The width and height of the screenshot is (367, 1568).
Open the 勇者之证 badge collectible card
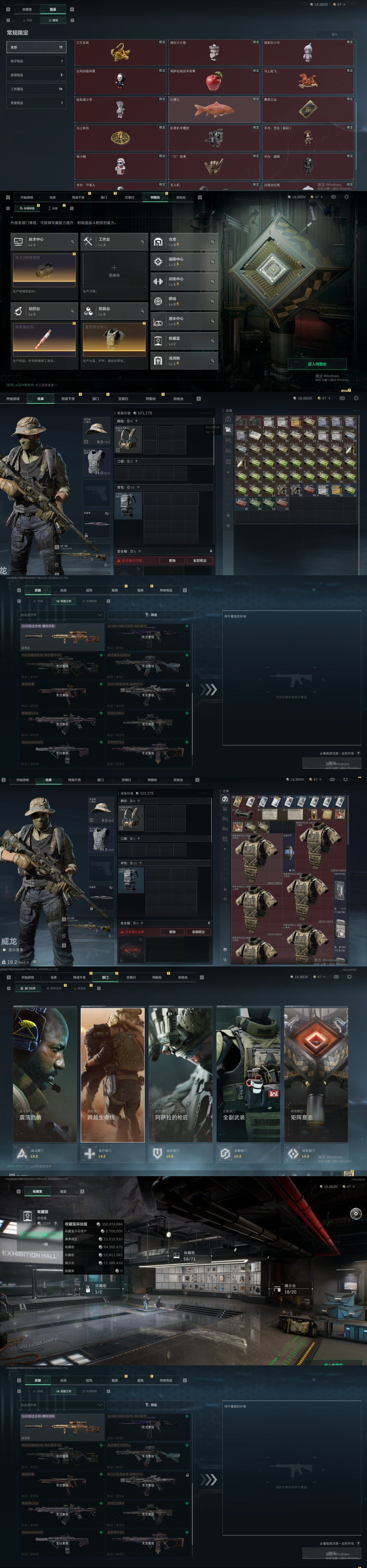pos(307,110)
